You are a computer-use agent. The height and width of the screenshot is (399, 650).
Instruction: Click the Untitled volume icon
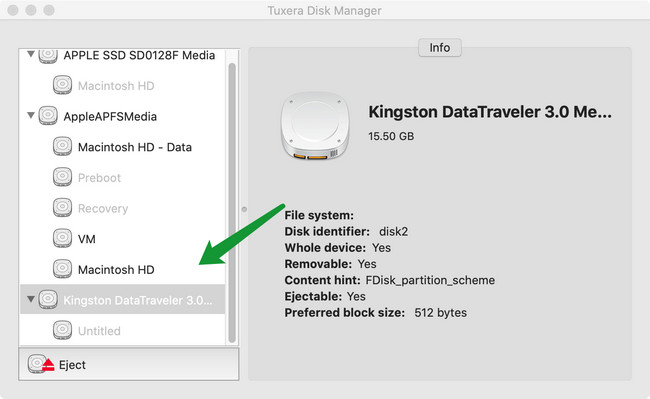coord(63,331)
